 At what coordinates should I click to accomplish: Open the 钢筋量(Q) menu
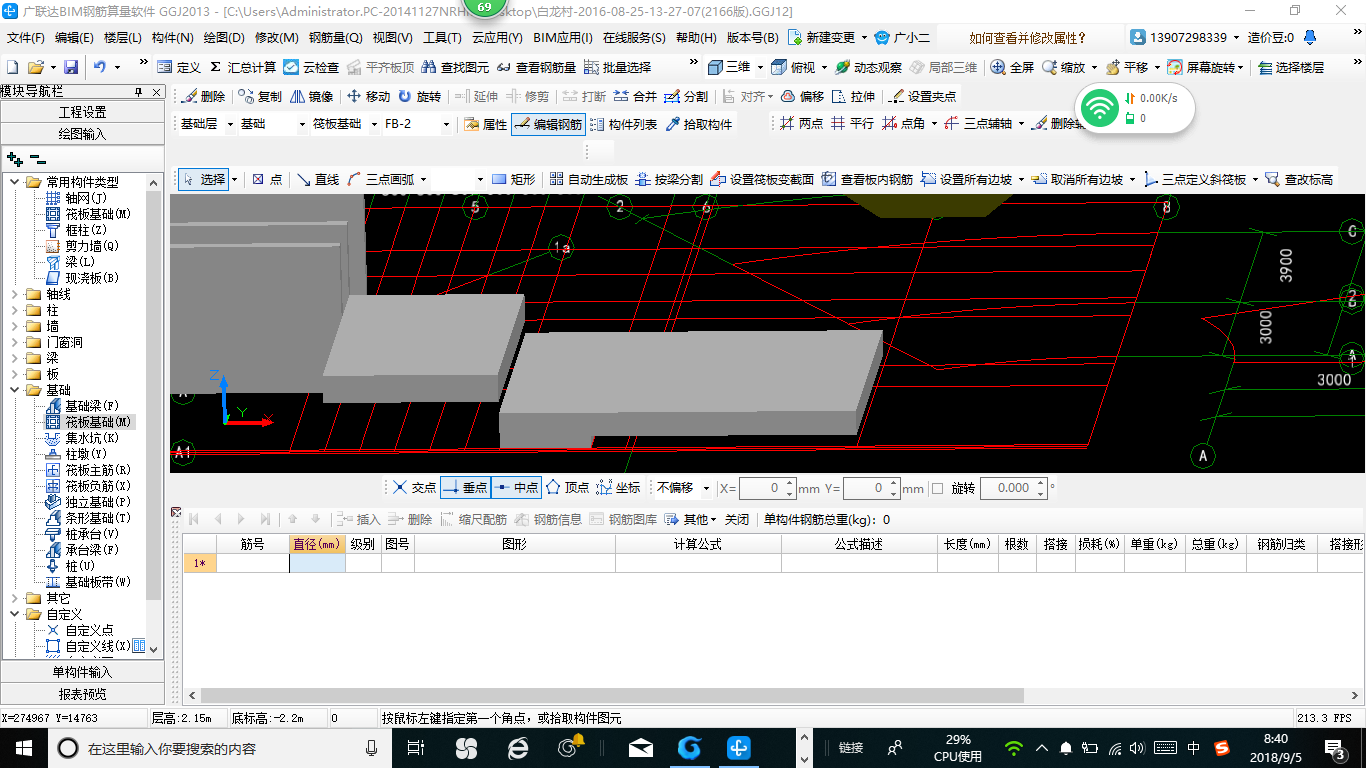point(336,38)
